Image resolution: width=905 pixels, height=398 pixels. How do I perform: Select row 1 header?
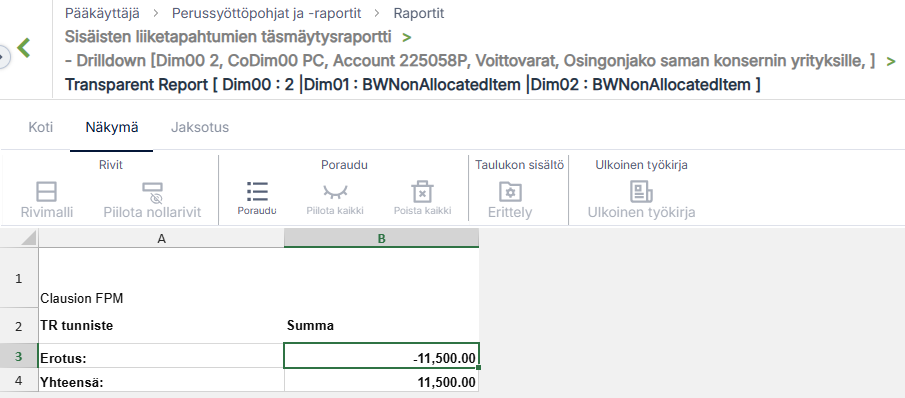(19, 278)
